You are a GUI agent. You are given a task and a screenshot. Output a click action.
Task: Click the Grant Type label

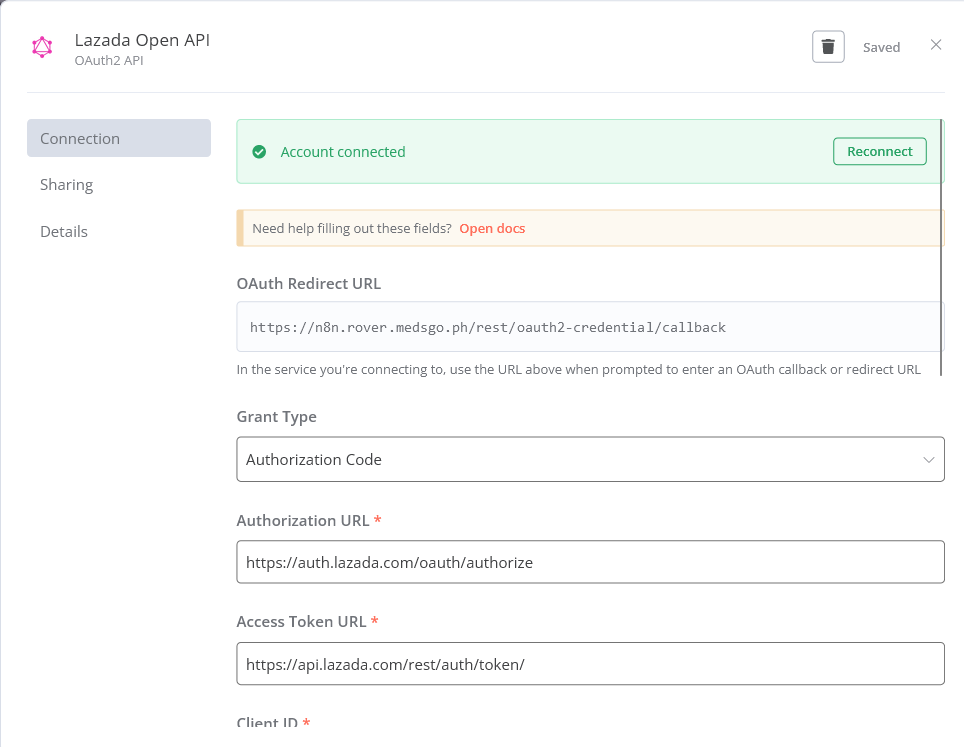pyautogui.click(x=277, y=417)
